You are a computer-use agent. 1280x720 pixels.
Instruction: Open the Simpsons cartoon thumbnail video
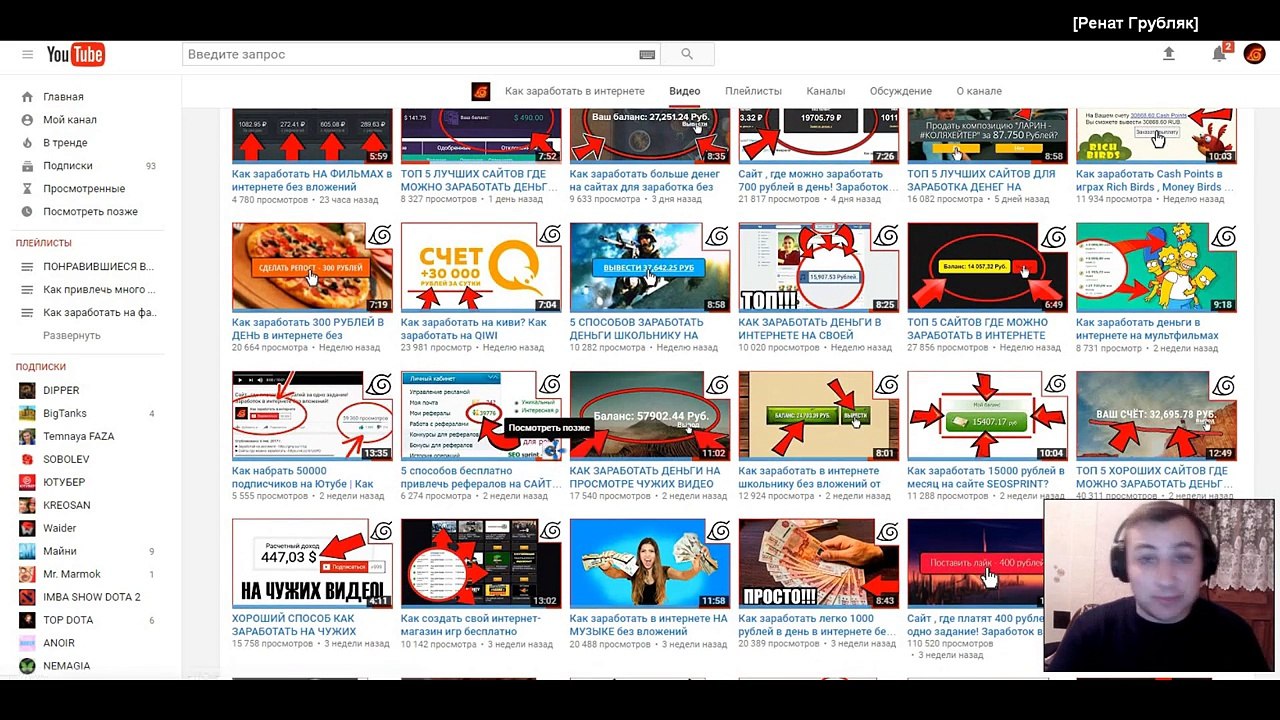point(1156,267)
